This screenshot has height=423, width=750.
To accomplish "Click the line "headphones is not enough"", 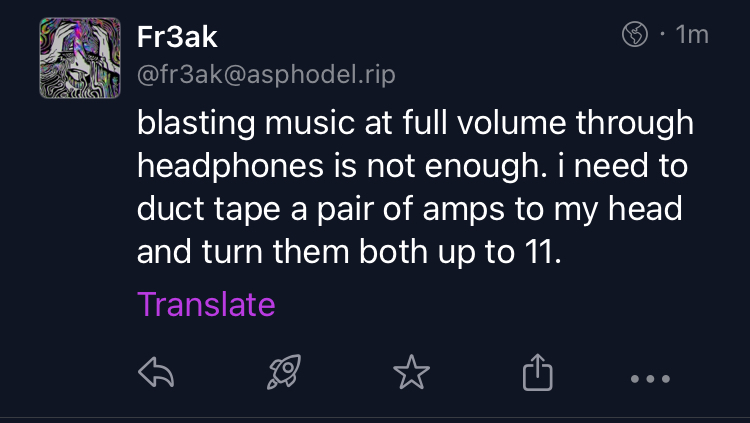I will point(414,166).
